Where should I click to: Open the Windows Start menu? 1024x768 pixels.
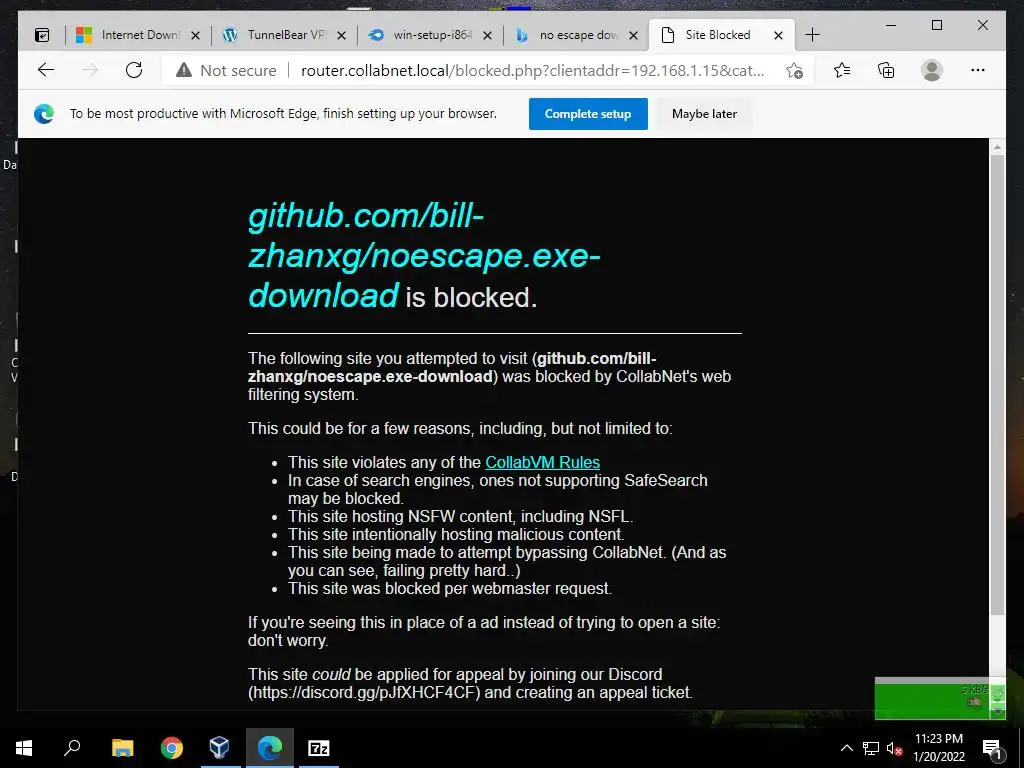click(24, 748)
